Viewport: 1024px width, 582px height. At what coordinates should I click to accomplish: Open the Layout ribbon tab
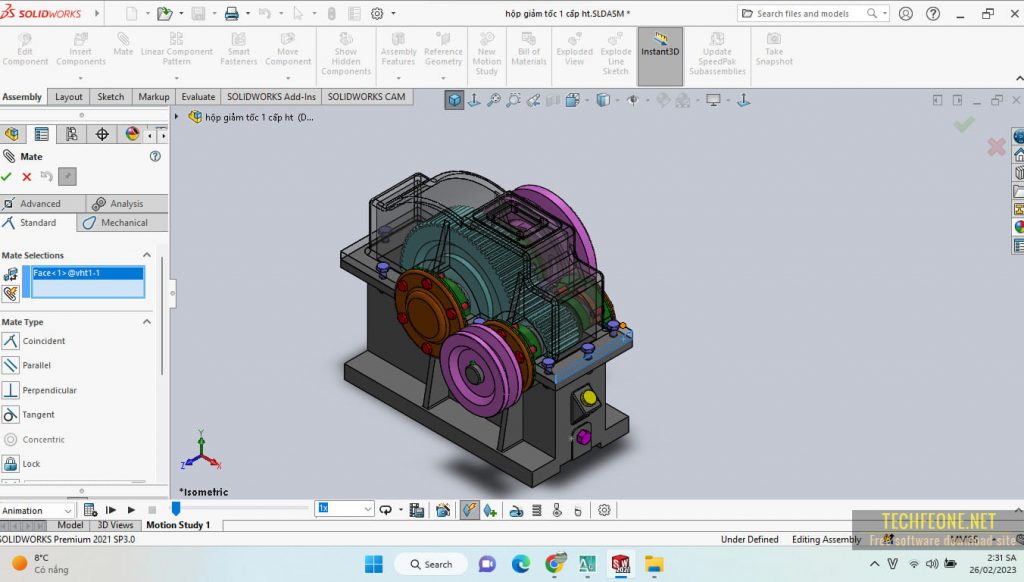(x=69, y=97)
